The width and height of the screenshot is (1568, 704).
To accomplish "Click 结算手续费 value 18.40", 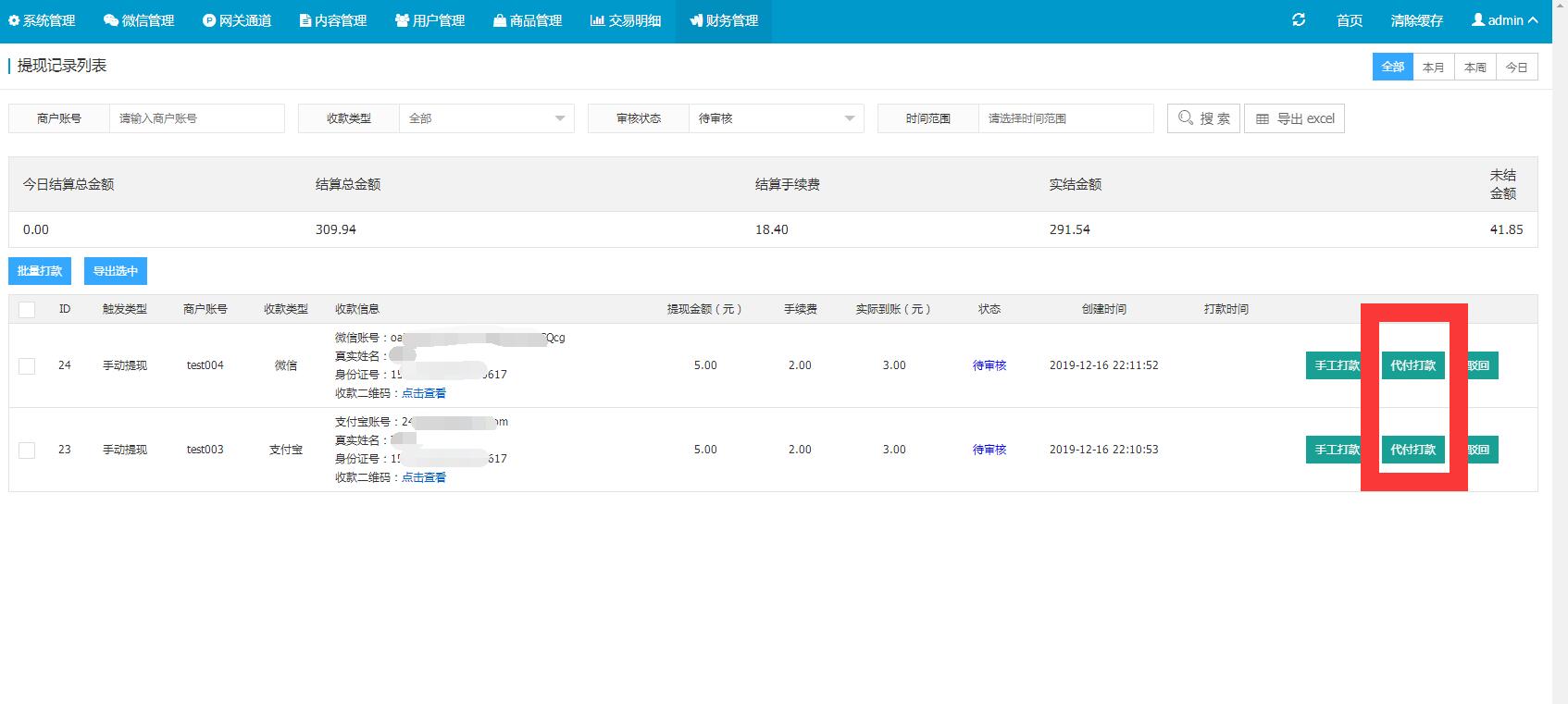I will 772,229.
